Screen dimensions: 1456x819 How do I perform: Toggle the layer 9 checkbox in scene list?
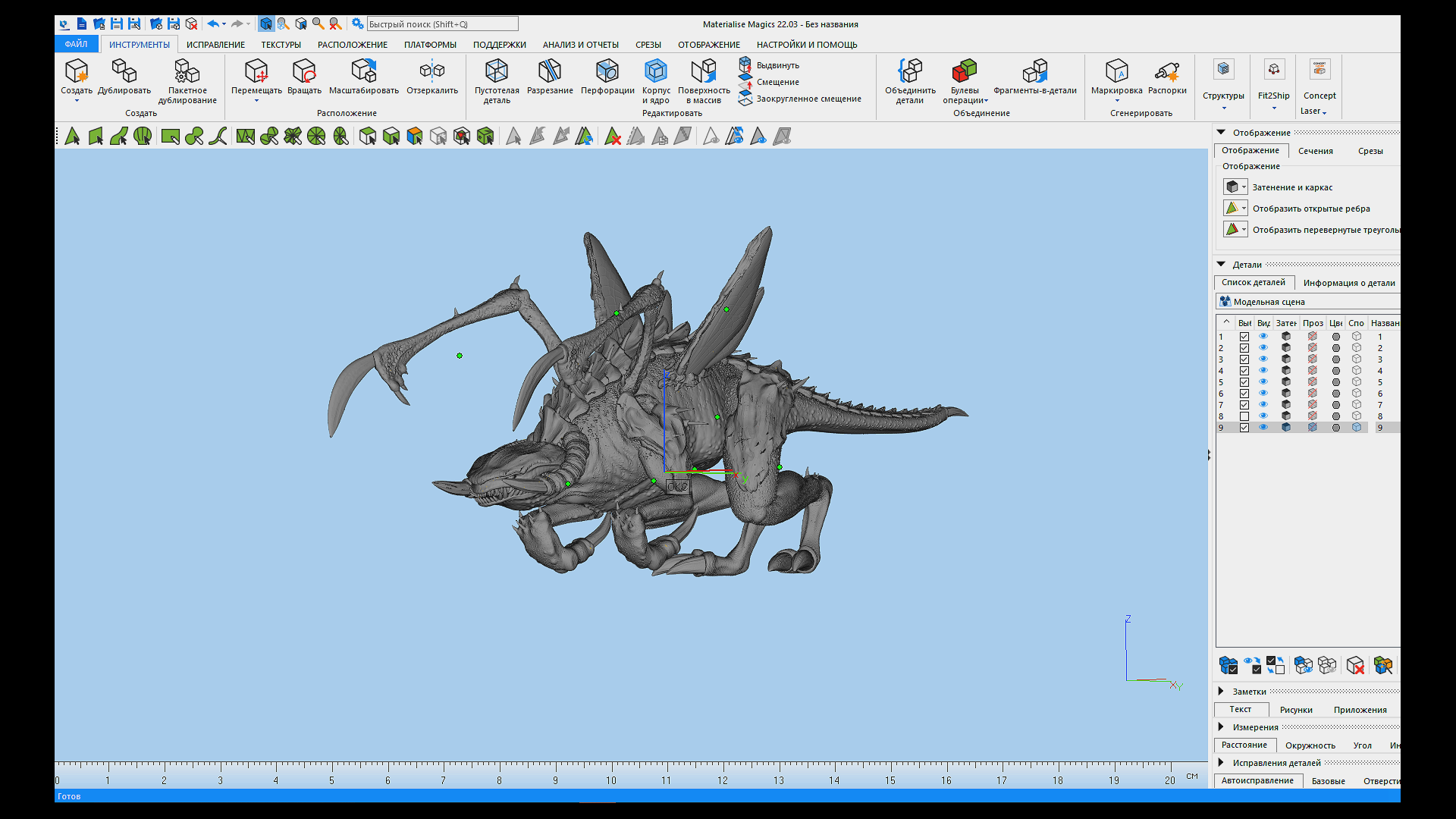[1243, 427]
